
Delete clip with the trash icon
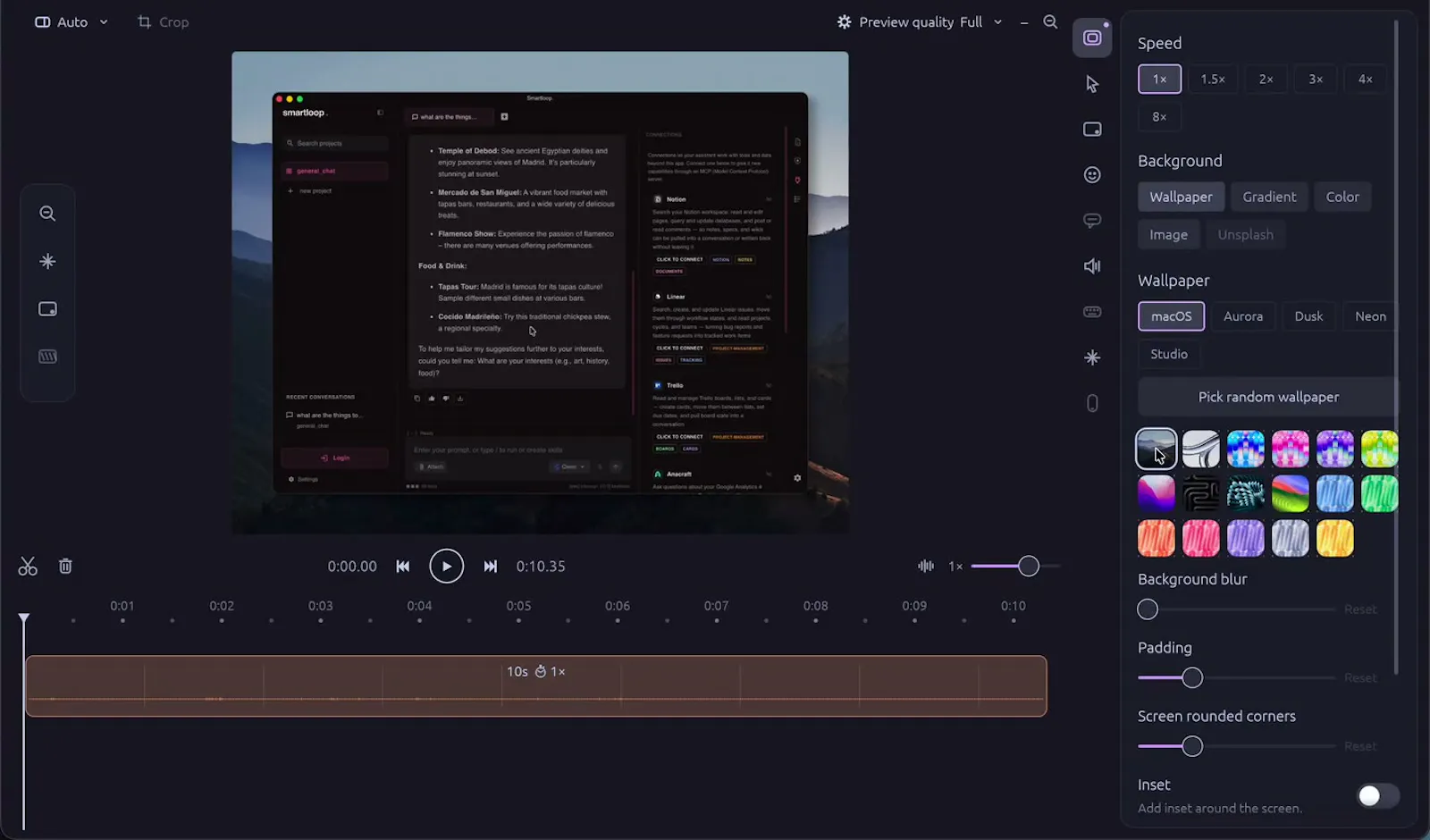coord(65,567)
